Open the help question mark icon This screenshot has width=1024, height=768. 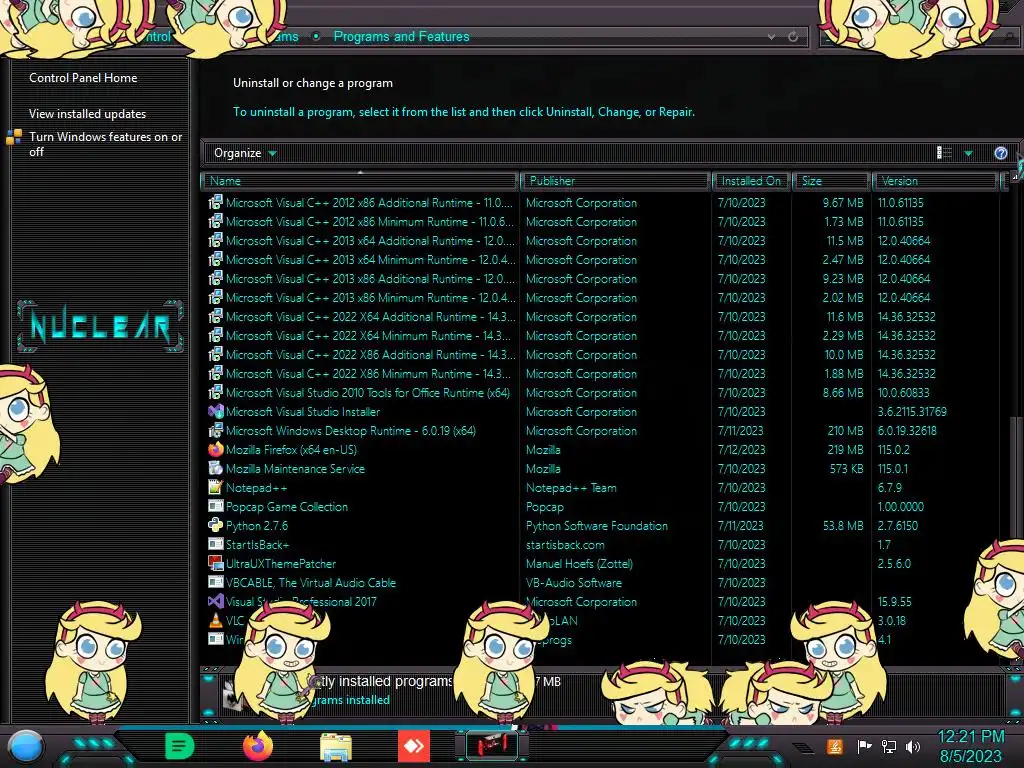(x=1000, y=153)
